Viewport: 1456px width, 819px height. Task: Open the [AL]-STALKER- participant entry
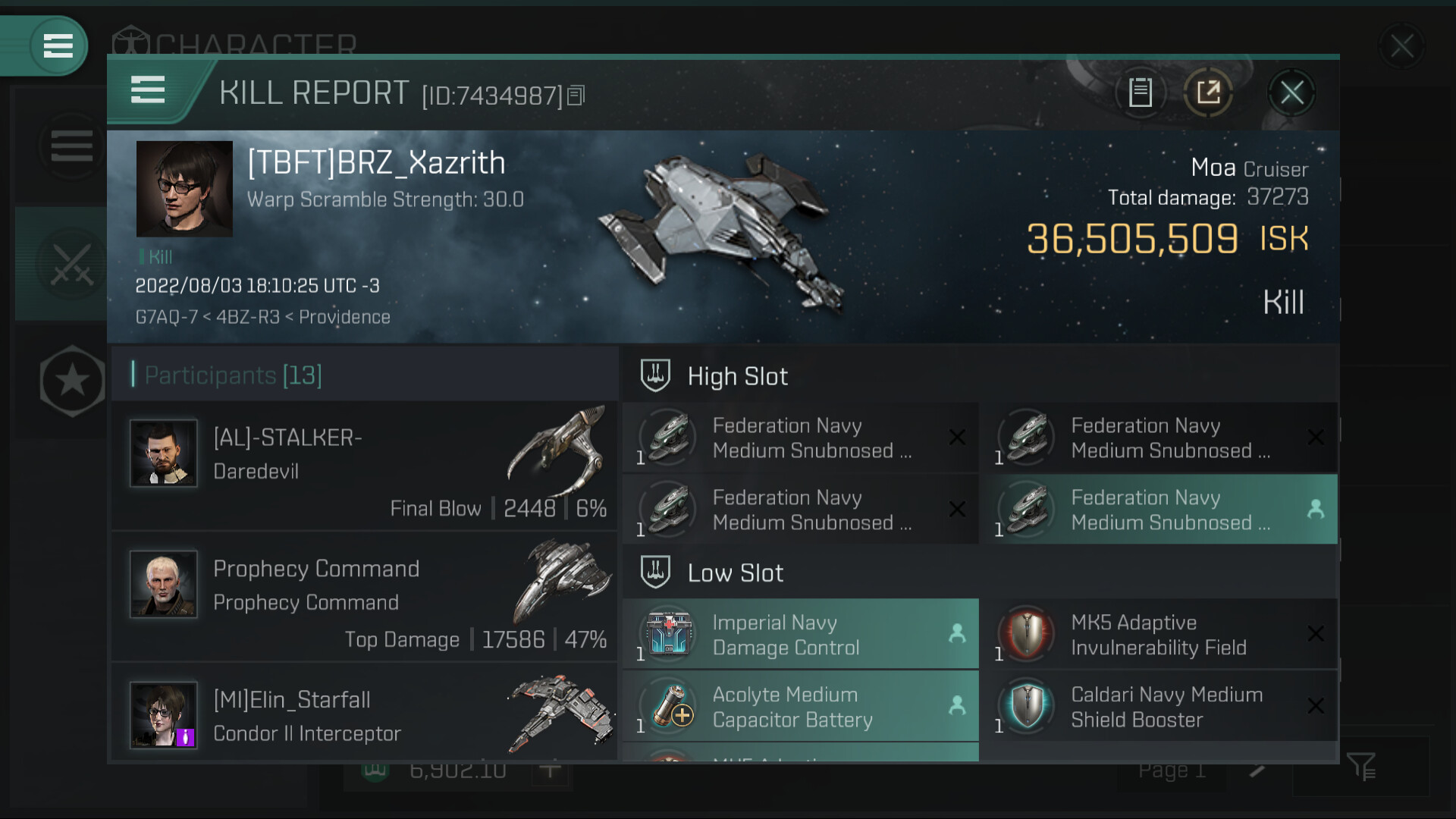tap(364, 466)
